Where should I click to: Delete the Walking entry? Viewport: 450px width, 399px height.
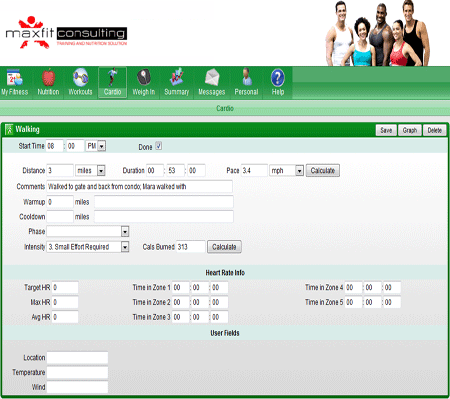(x=435, y=130)
